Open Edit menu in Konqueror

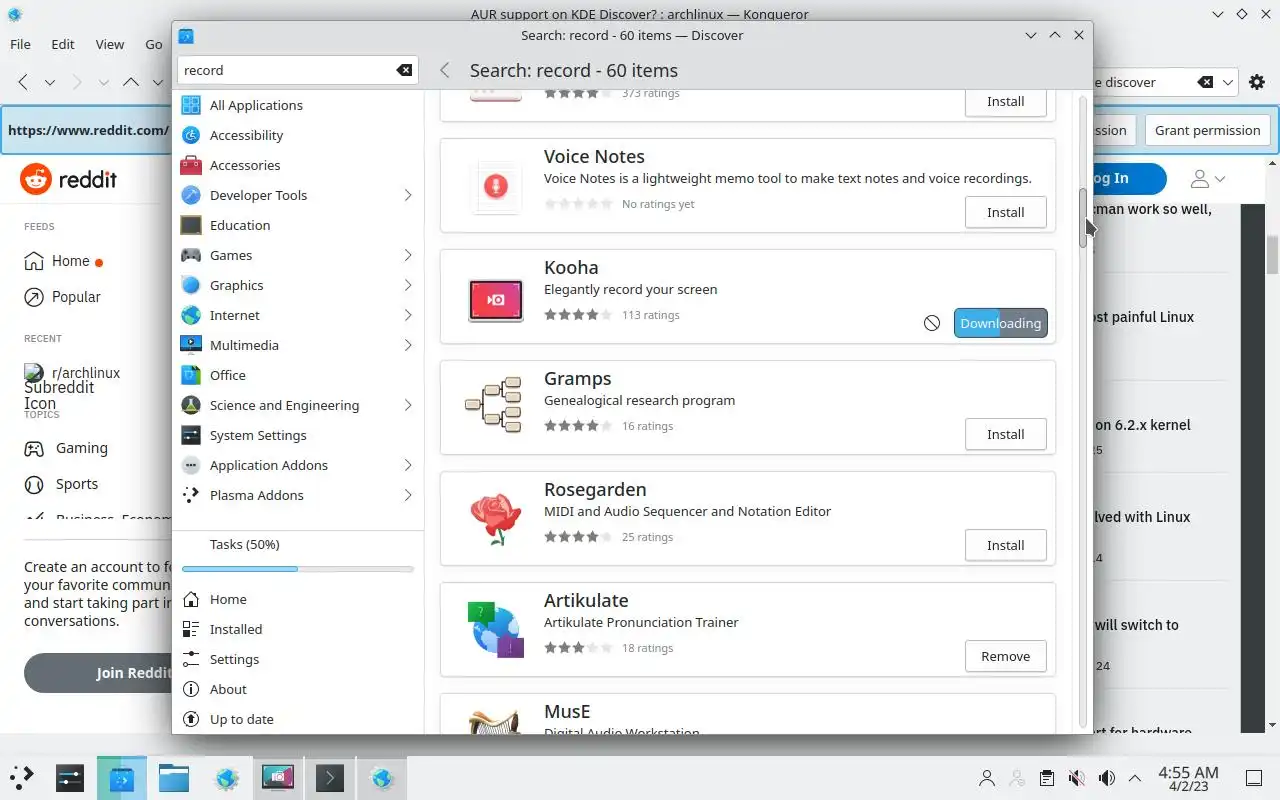[x=63, y=44]
